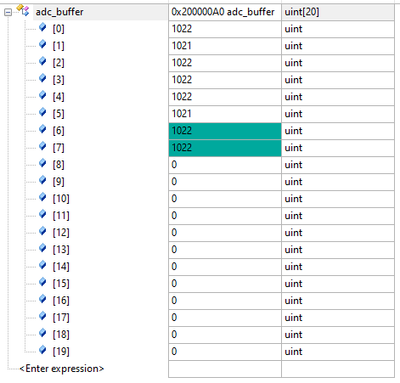Select array element label [12]
The image size is (400, 383).
[61, 233]
